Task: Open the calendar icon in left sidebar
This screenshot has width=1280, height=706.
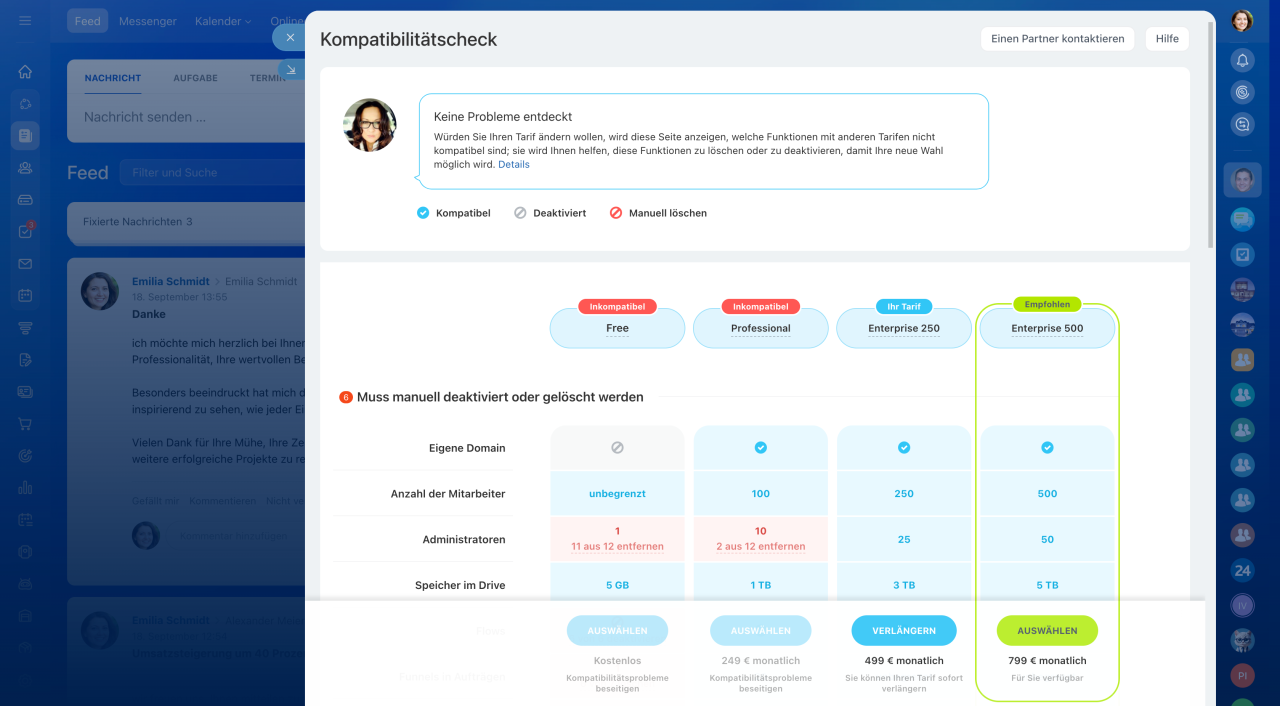Action: (x=25, y=296)
